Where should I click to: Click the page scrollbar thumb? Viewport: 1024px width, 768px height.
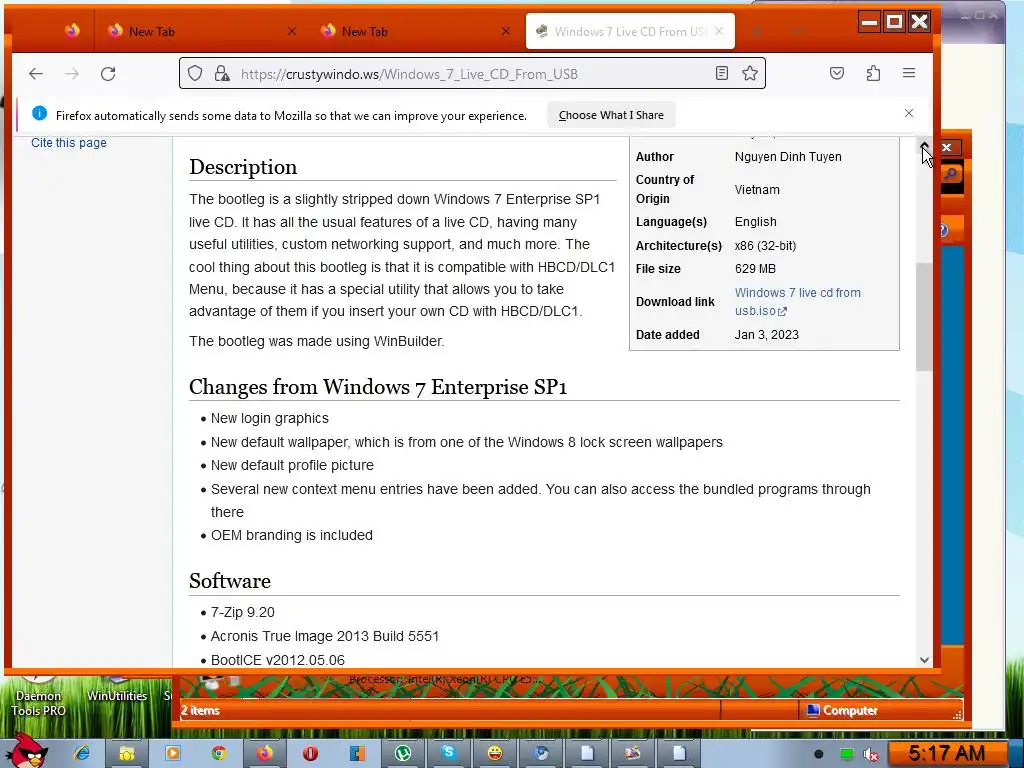click(924, 317)
